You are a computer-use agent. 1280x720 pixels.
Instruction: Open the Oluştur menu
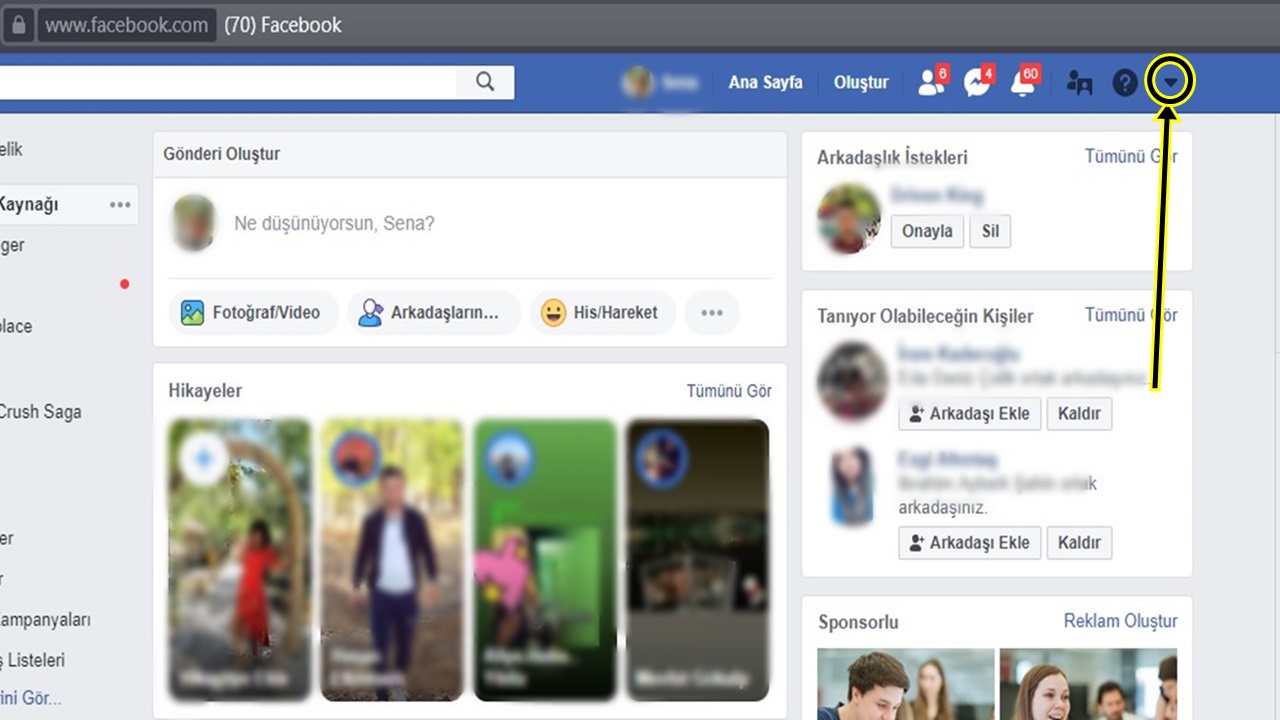[861, 82]
